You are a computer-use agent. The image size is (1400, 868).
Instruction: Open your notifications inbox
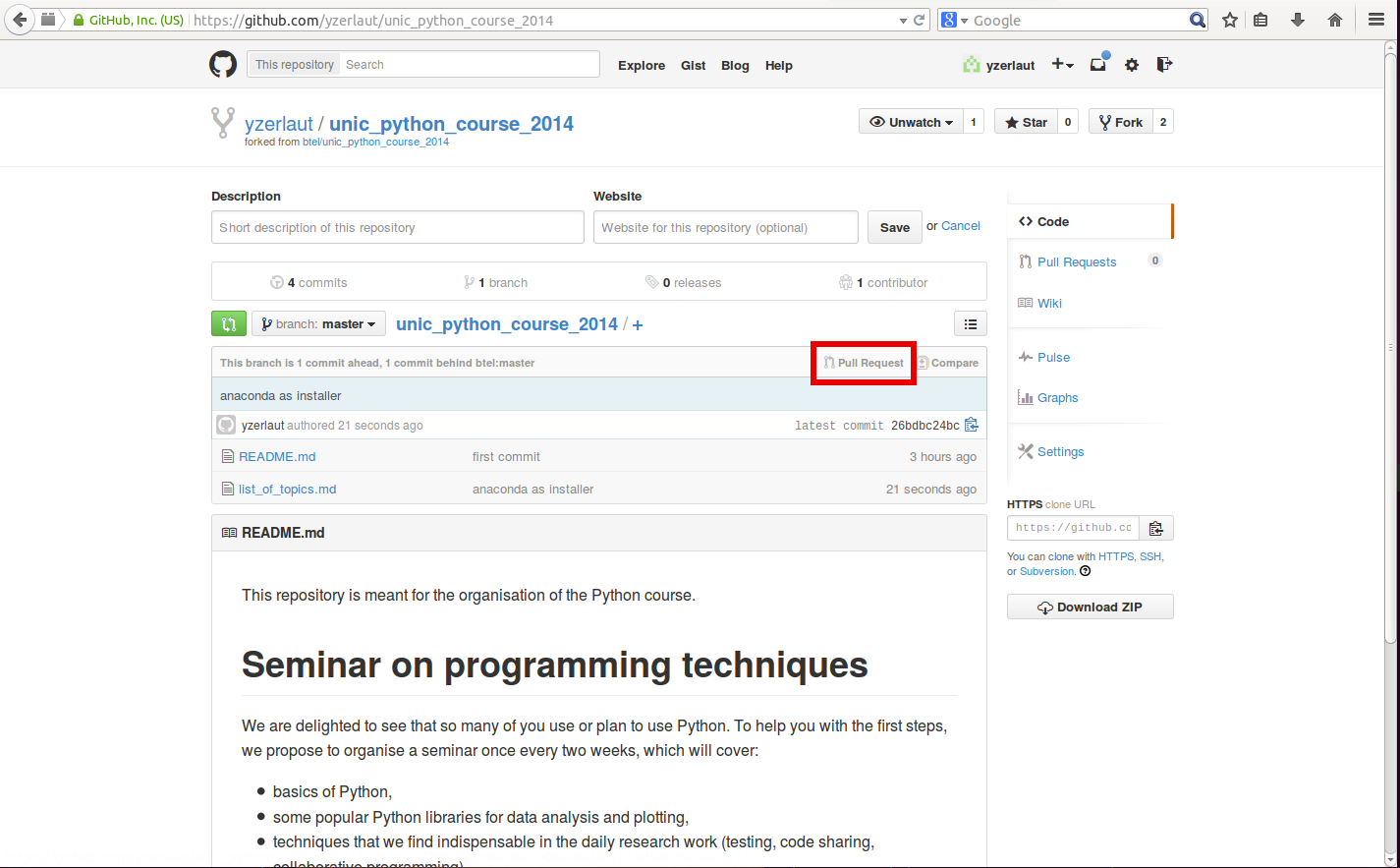click(1097, 64)
